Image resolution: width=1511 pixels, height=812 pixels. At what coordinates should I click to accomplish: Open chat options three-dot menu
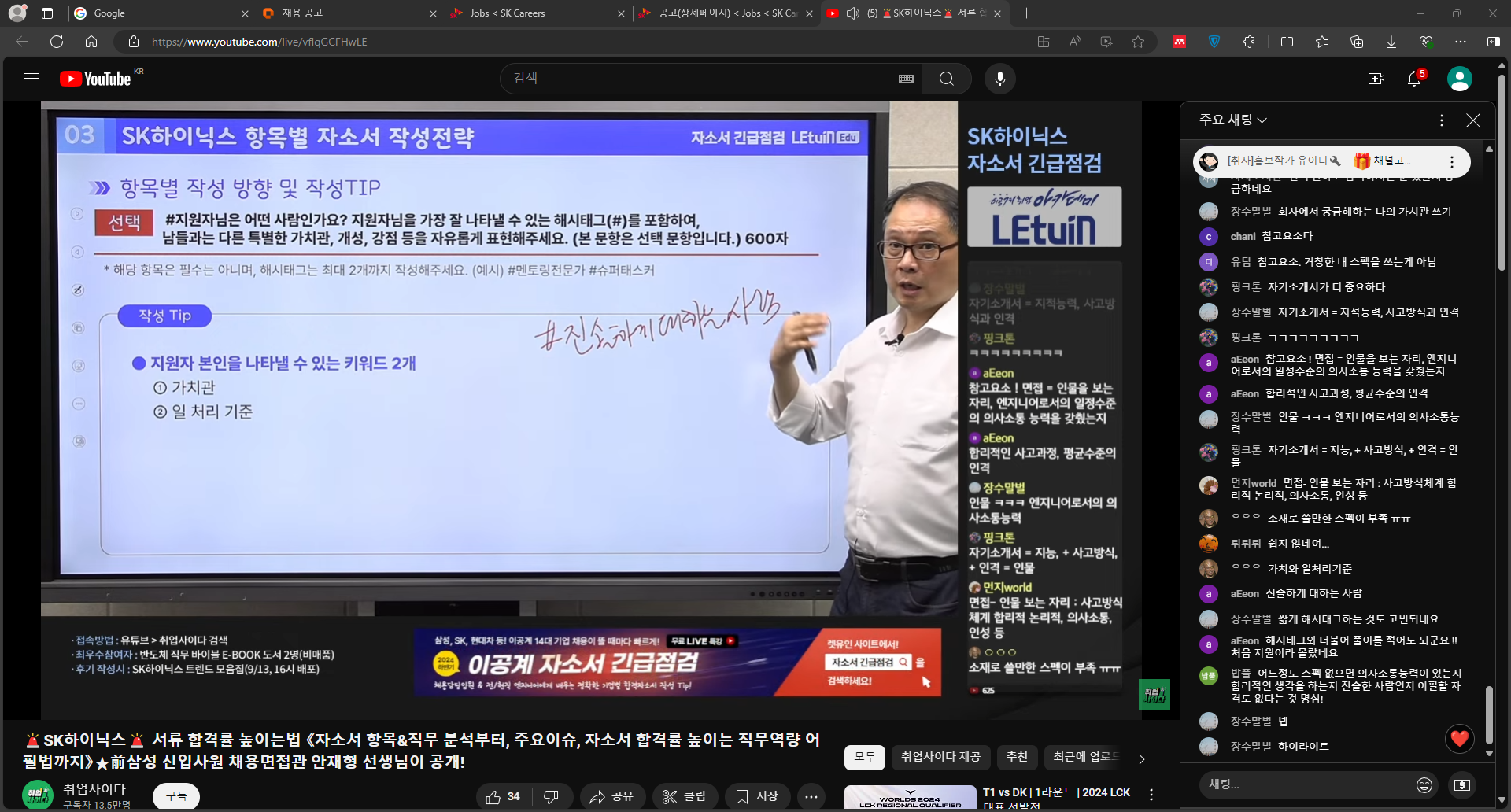point(1442,120)
